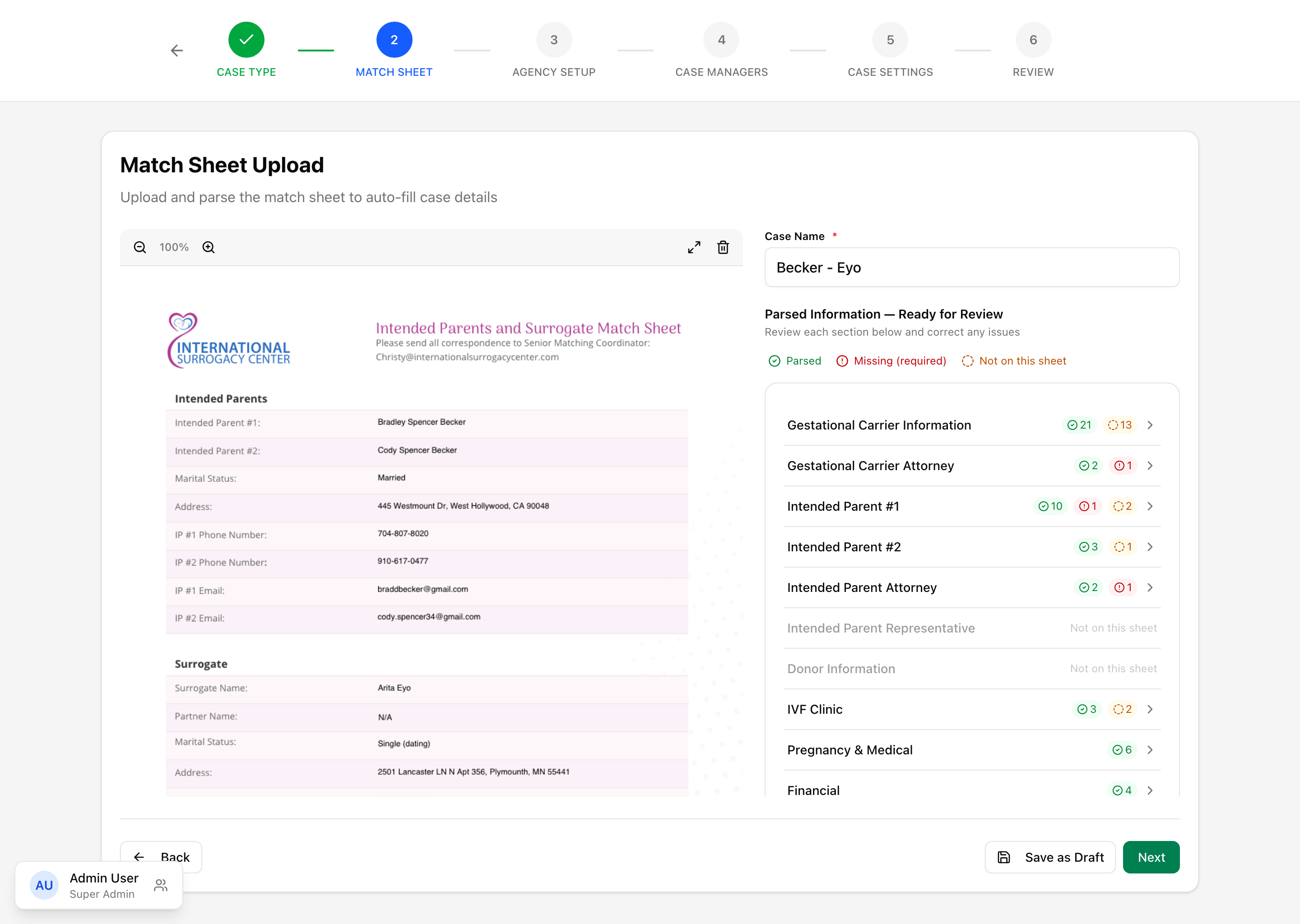Screen dimensions: 1300x924
Task: Click the Case Name input field
Action: 971,268
